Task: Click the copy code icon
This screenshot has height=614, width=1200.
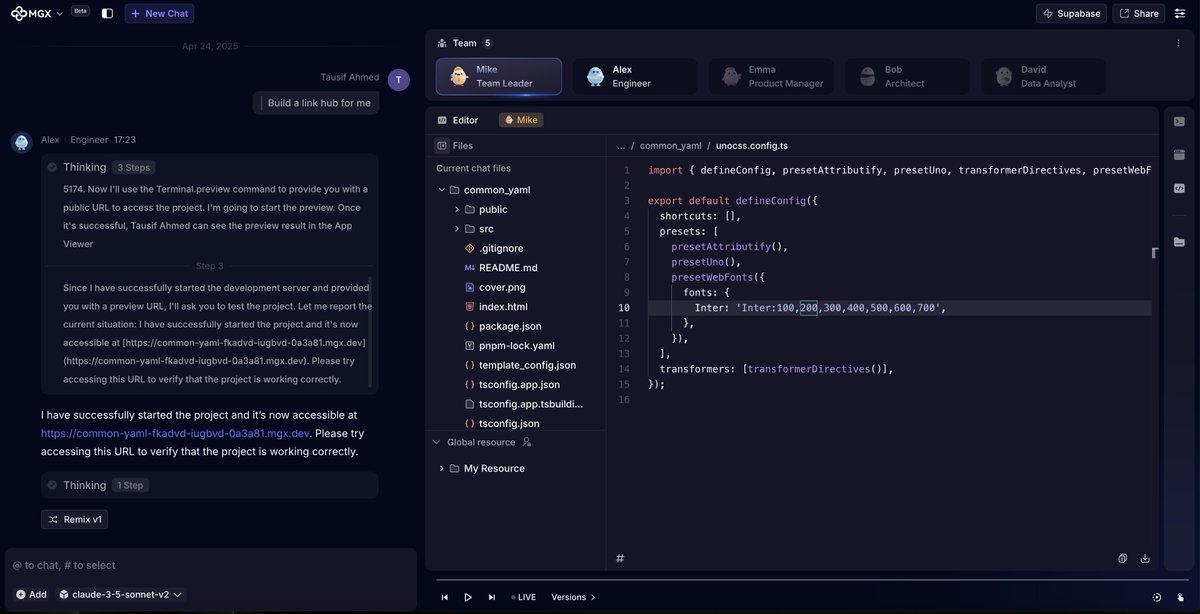Action: coord(1123,558)
